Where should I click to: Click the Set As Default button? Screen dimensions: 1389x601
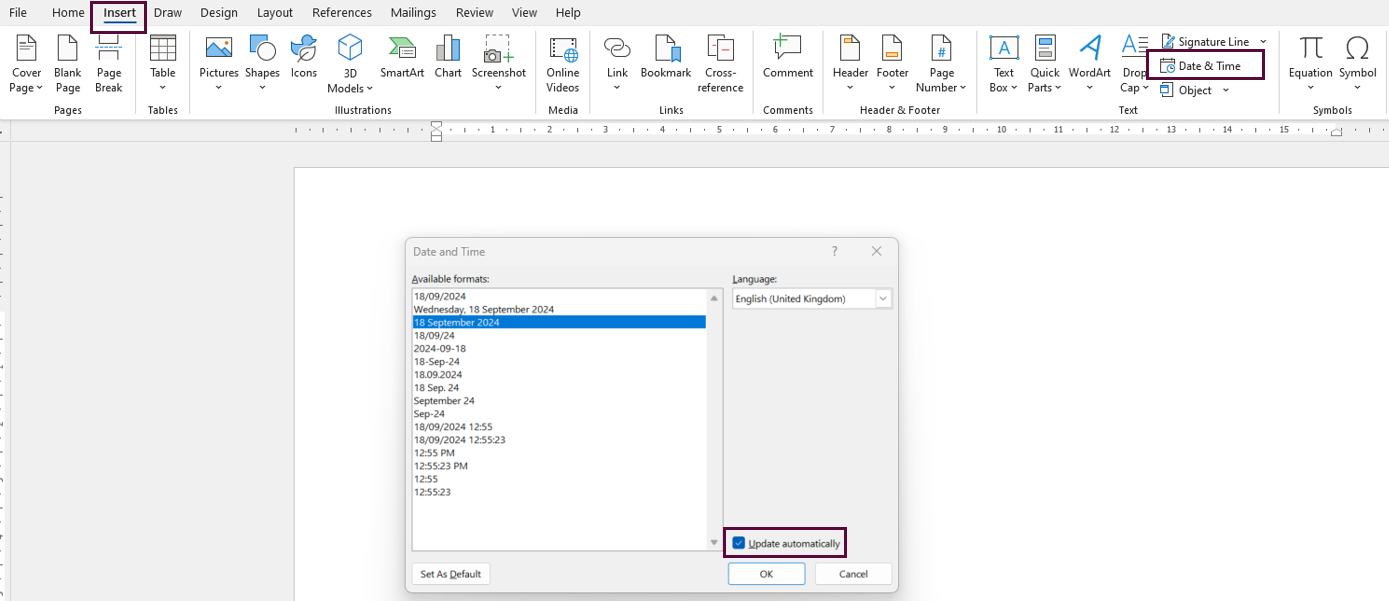click(x=451, y=574)
